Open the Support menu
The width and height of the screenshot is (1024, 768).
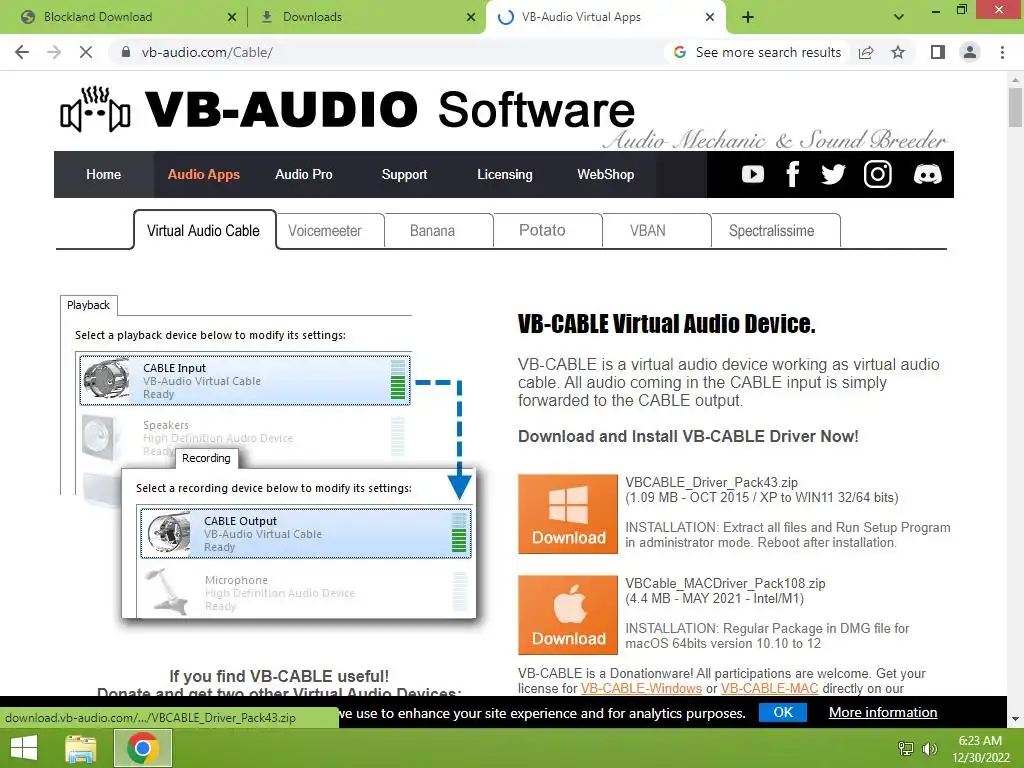click(404, 174)
